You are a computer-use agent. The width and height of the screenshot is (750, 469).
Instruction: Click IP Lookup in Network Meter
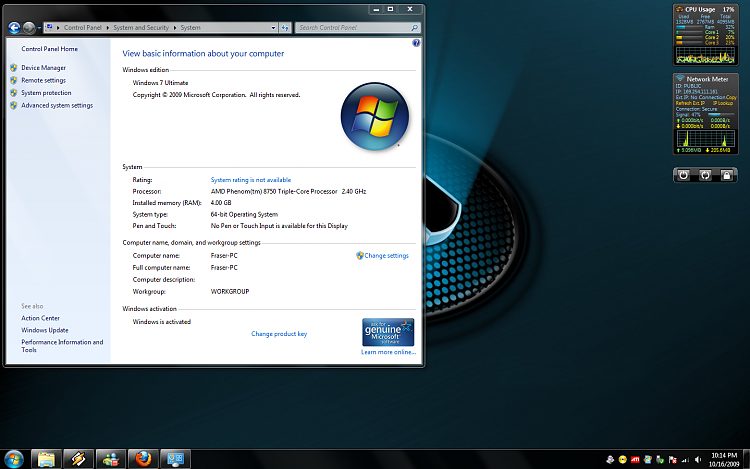(x=723, y=103)
